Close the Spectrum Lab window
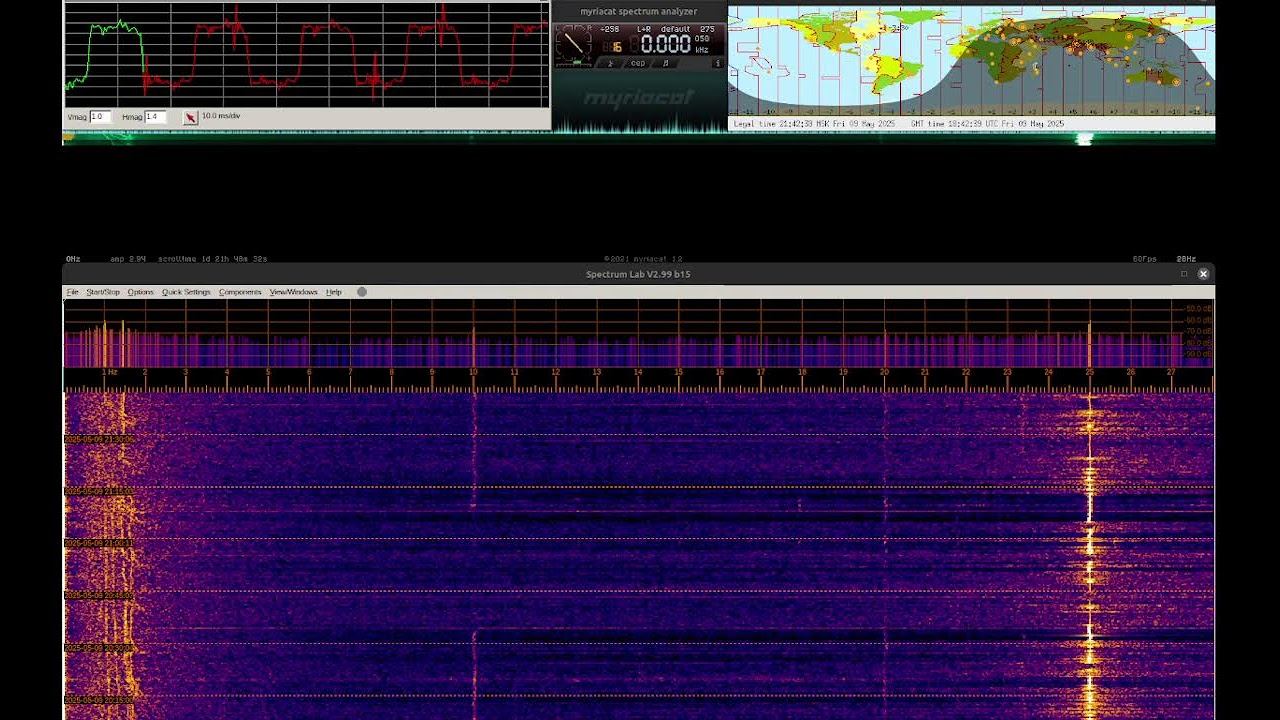 (1203, 274)
